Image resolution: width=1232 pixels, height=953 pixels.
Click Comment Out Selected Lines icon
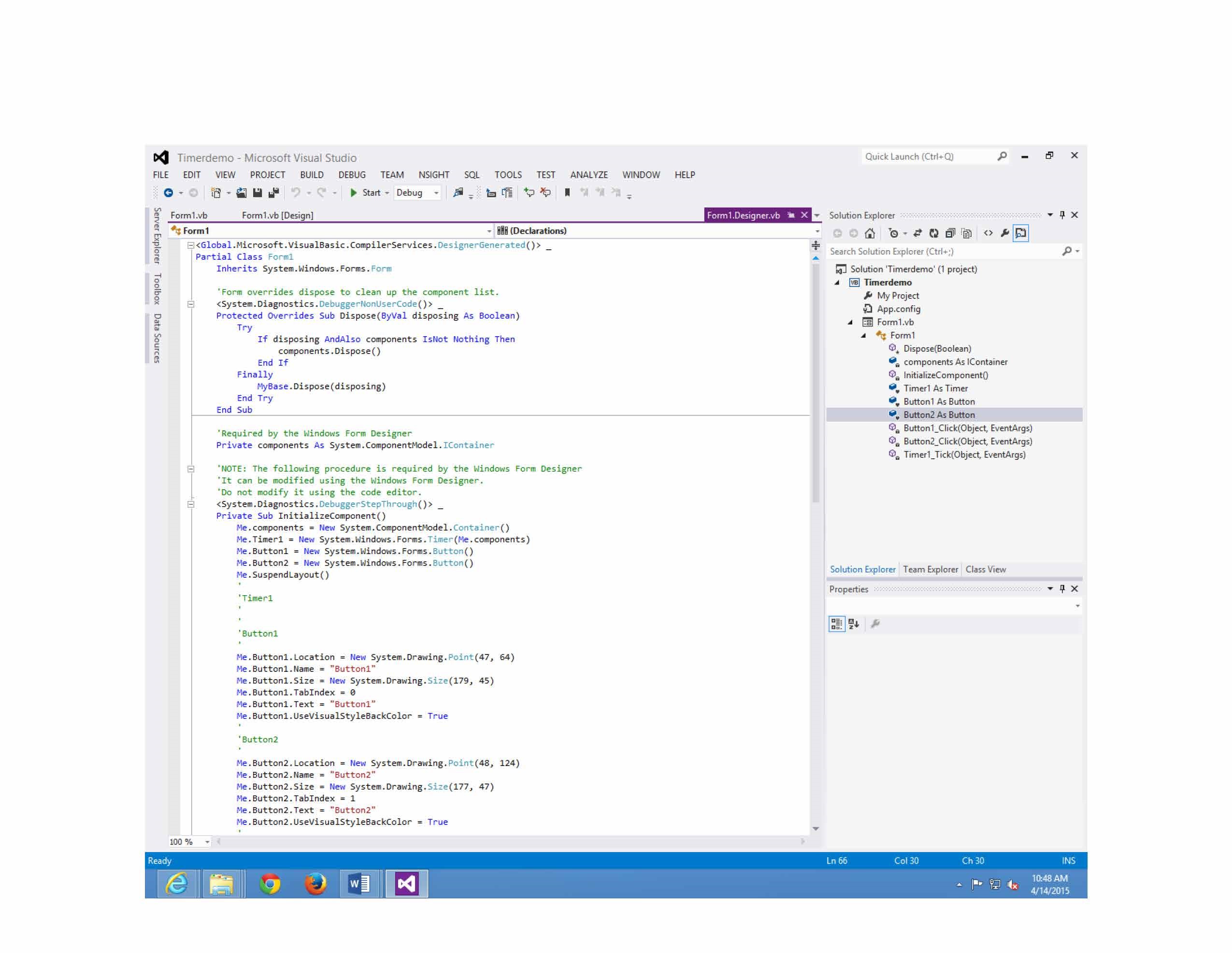(529, 193)
